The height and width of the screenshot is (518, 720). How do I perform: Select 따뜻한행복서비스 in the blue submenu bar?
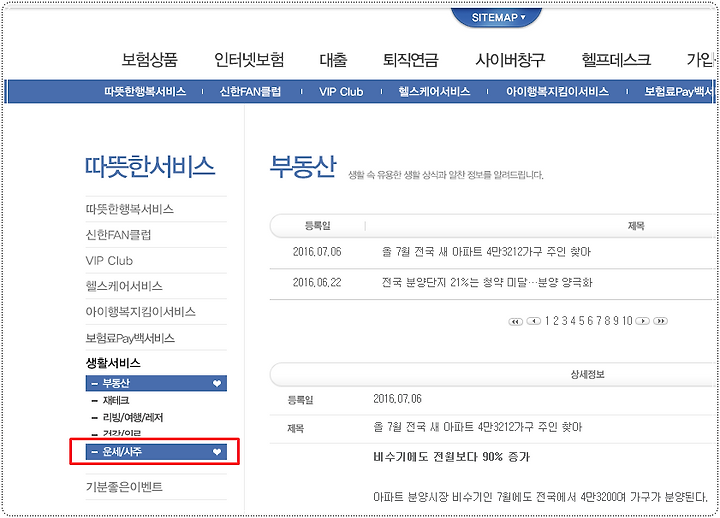pos(145,91)
